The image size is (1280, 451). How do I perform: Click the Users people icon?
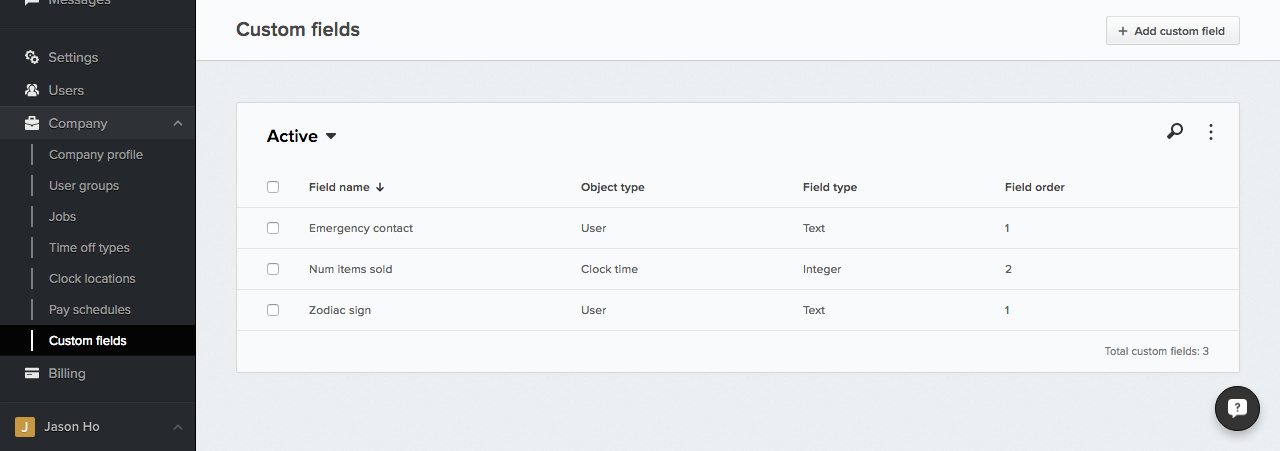(32, 90)
